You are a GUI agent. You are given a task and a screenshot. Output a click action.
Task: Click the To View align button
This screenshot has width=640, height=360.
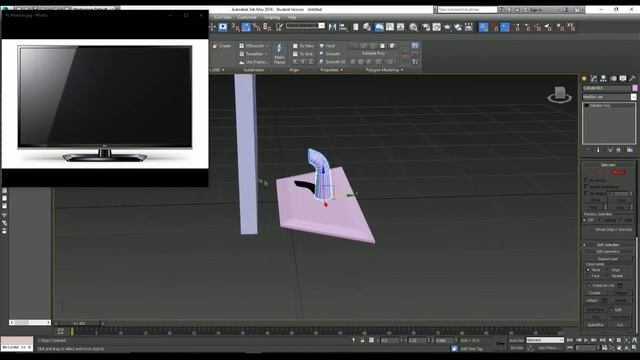click(303, 46)
